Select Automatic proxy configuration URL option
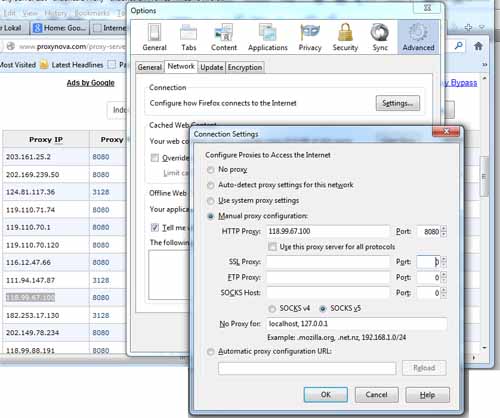This screenshot has width=500, height=418. coord(210,352)
